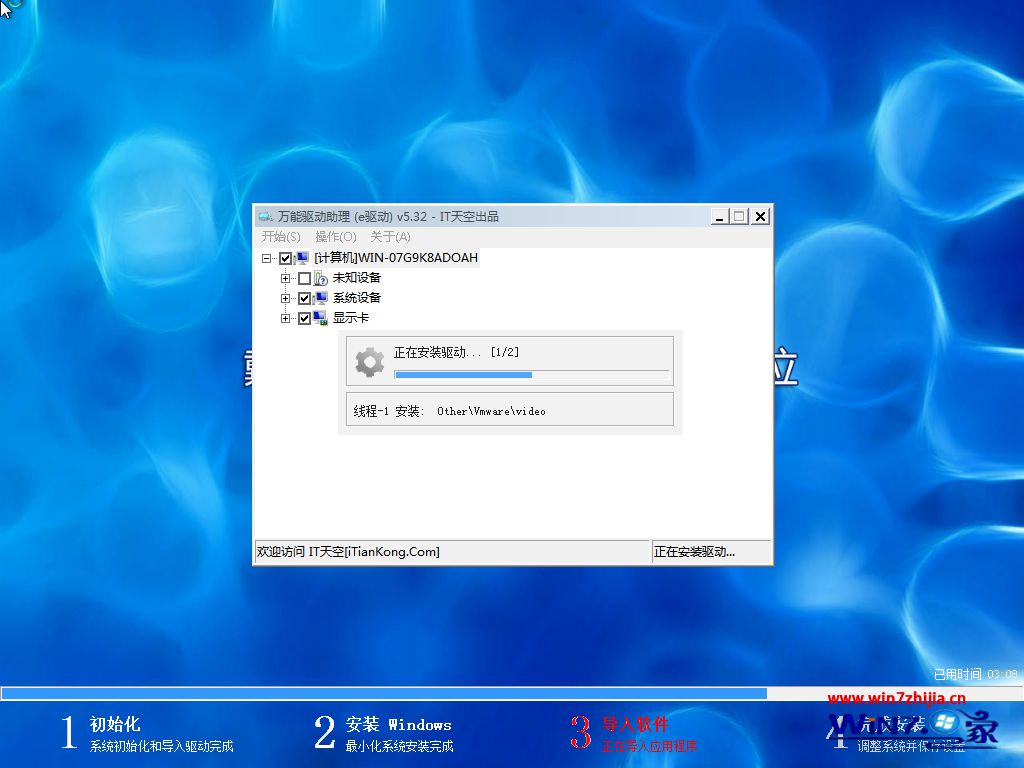
Task: Click the 正在安装驱动... [1/2] text
Action: click(x=456, y=353)
